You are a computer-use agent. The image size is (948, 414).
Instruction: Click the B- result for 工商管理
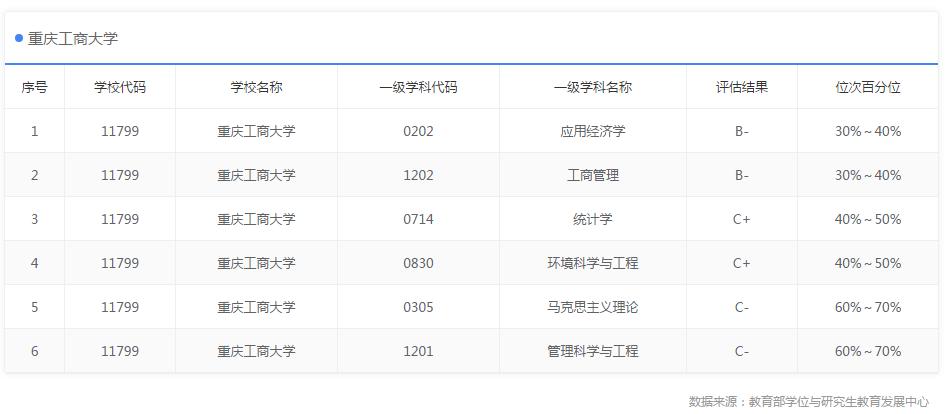pyautogui.click(x=742, y=175)
